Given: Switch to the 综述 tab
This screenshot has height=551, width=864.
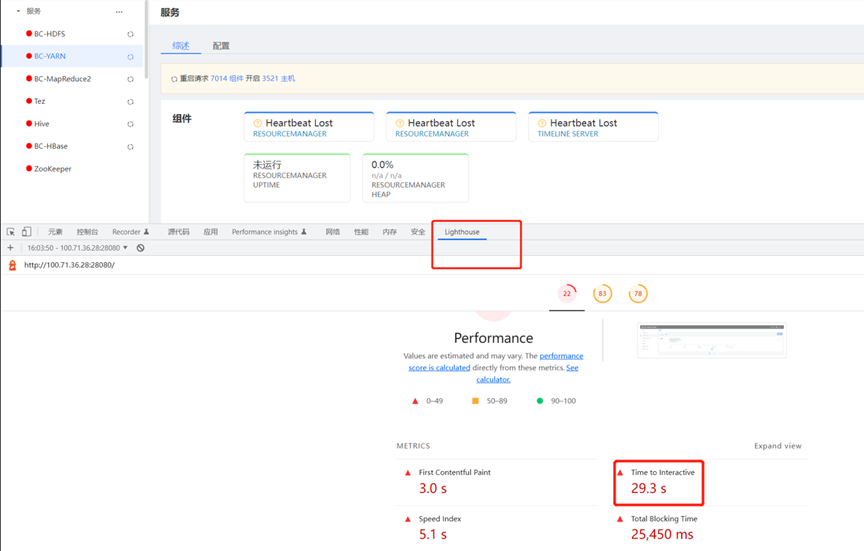Looking at the screenshot, I should 181,46.
